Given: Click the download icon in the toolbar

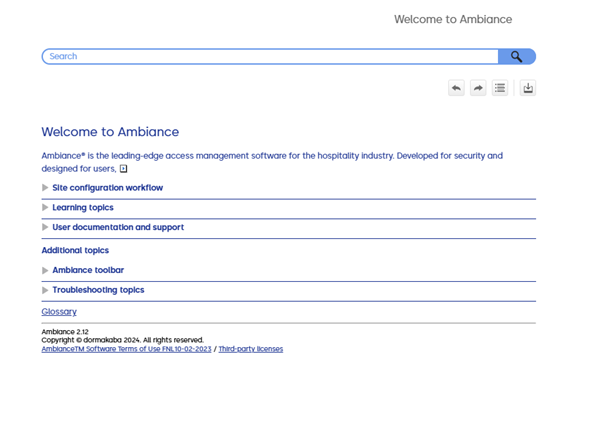Looking at the screenshot, I should (528, 88).
